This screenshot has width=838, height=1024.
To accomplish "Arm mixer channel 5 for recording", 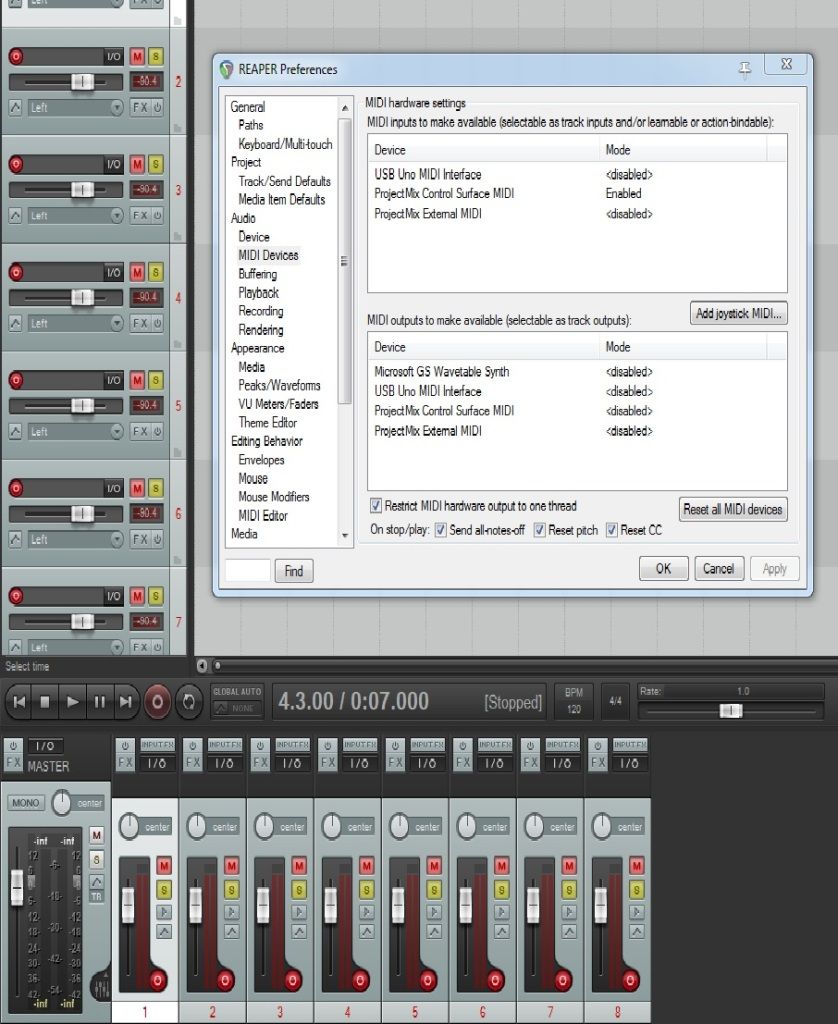I will pos(428,980).
